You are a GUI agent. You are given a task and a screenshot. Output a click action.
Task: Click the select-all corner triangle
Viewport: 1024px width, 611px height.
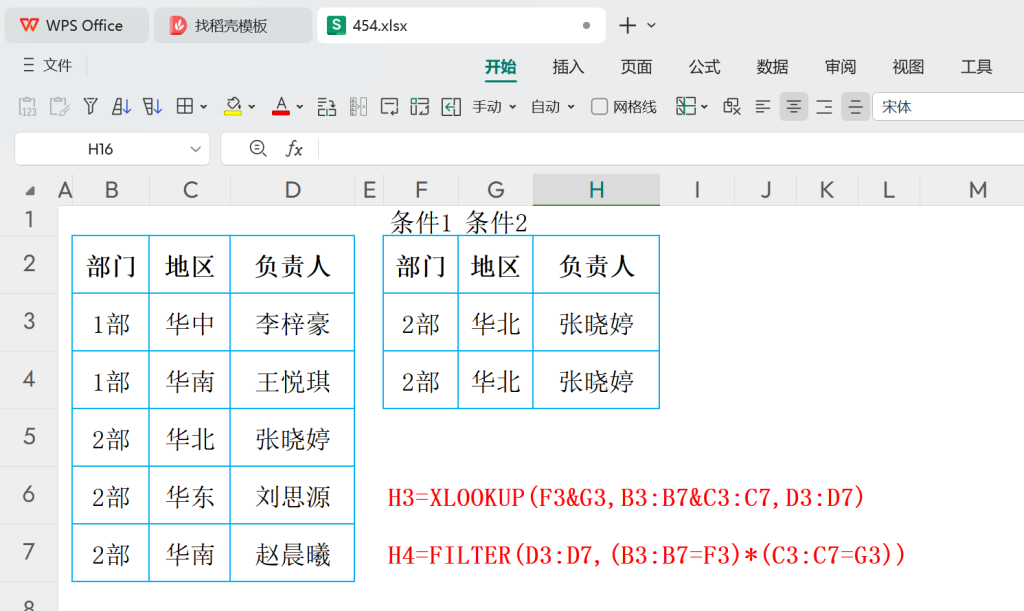tap(30, 191)
